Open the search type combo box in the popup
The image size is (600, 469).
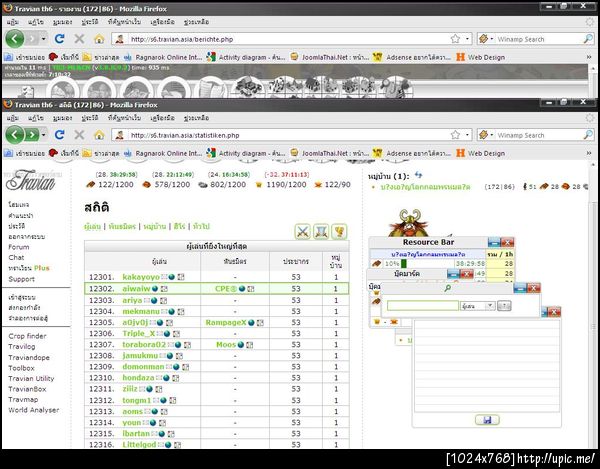478,306
